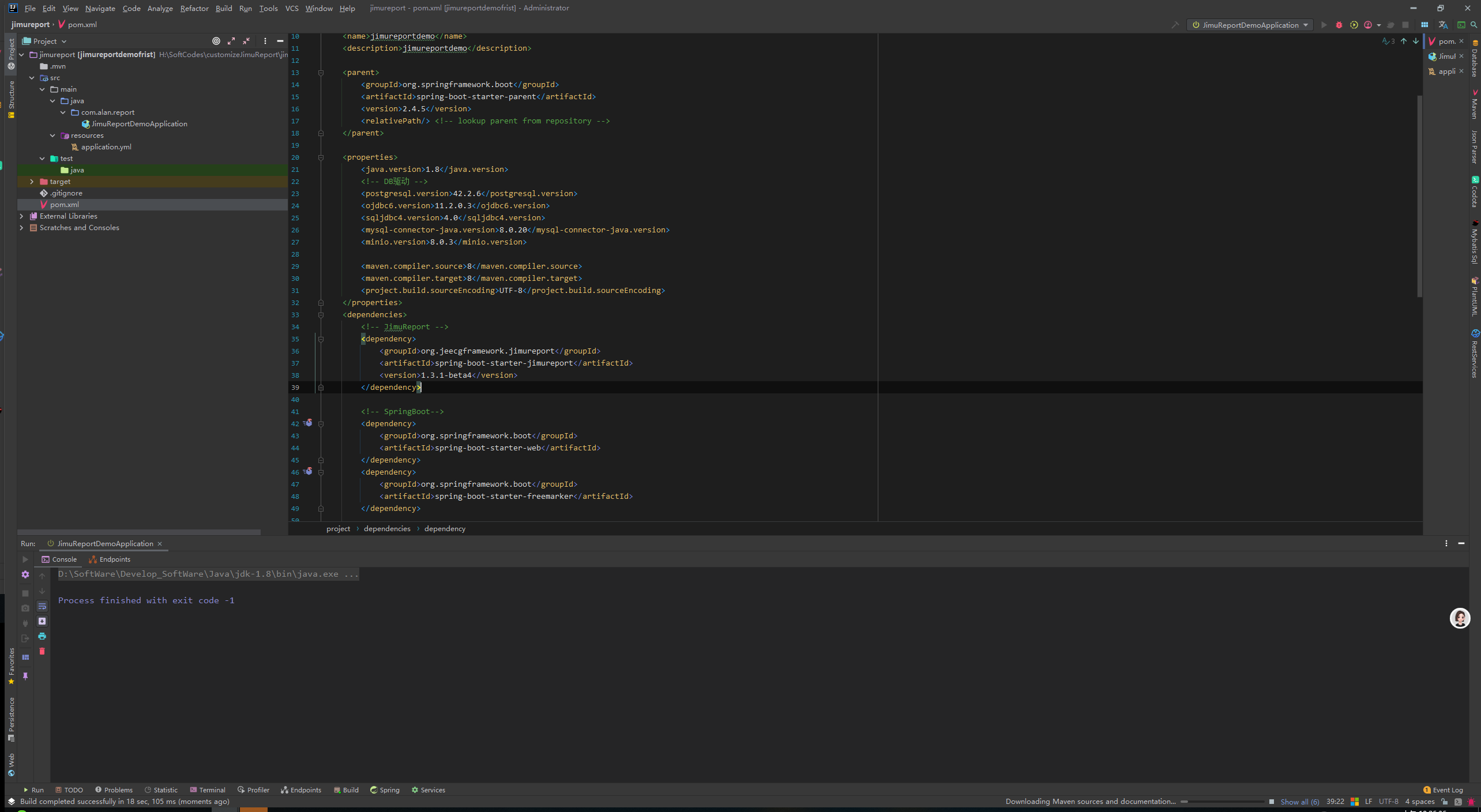
Task: Toggle scroll to end of console
Action: (x=42, y=621)
